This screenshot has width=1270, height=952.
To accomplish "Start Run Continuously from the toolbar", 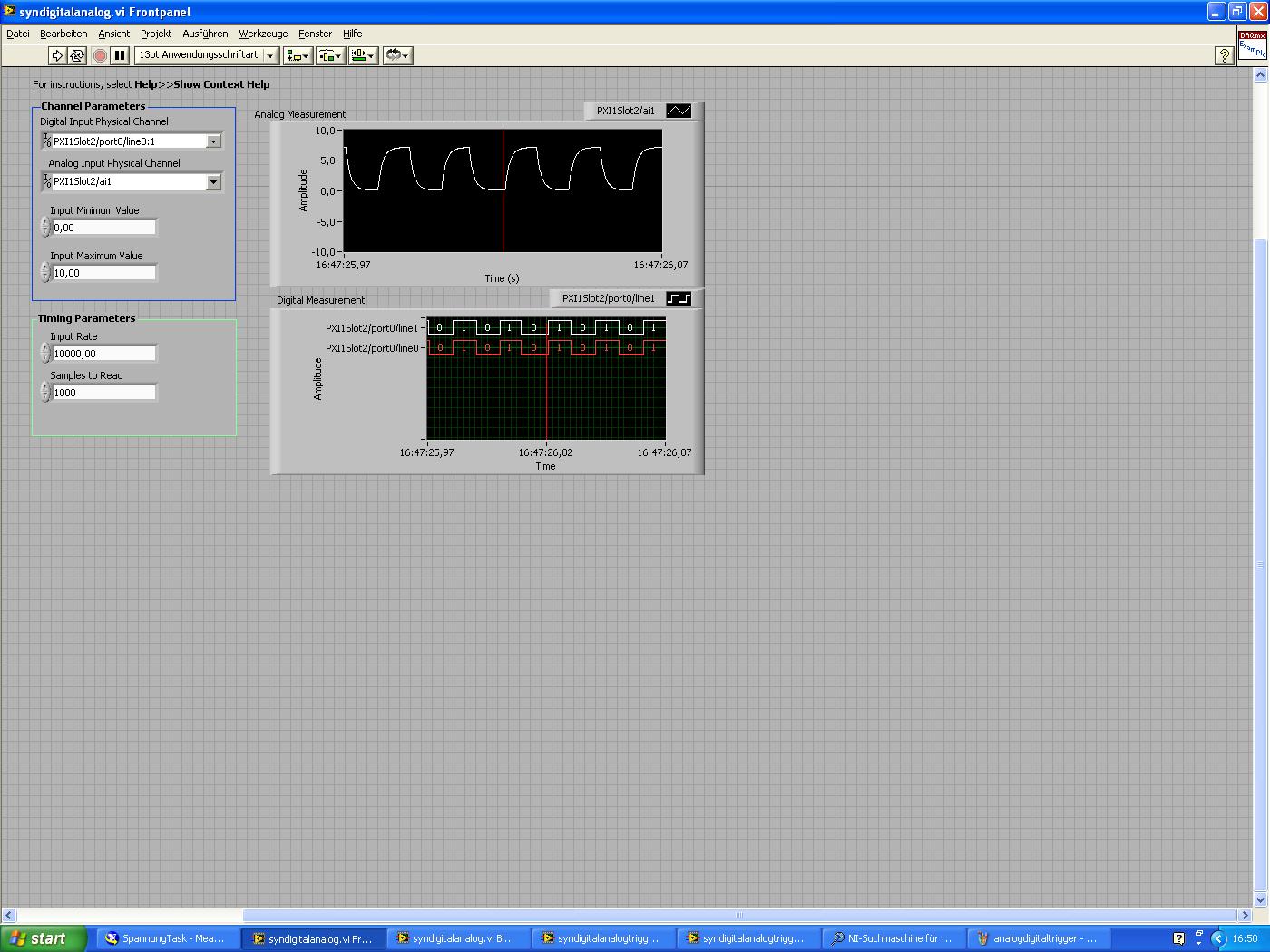I will pyautogui.click(x=77, y=55).
